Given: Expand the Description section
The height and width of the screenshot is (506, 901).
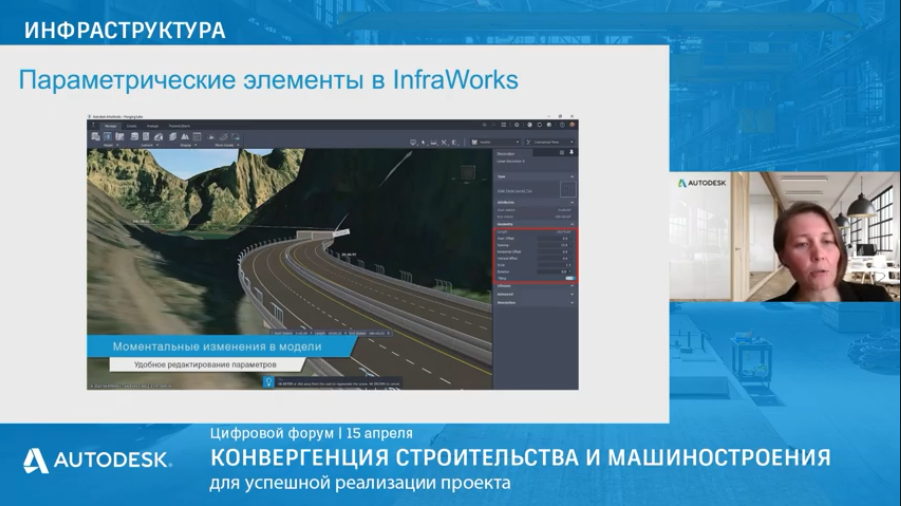Looking at the screenshot, I should pos(572,303).
